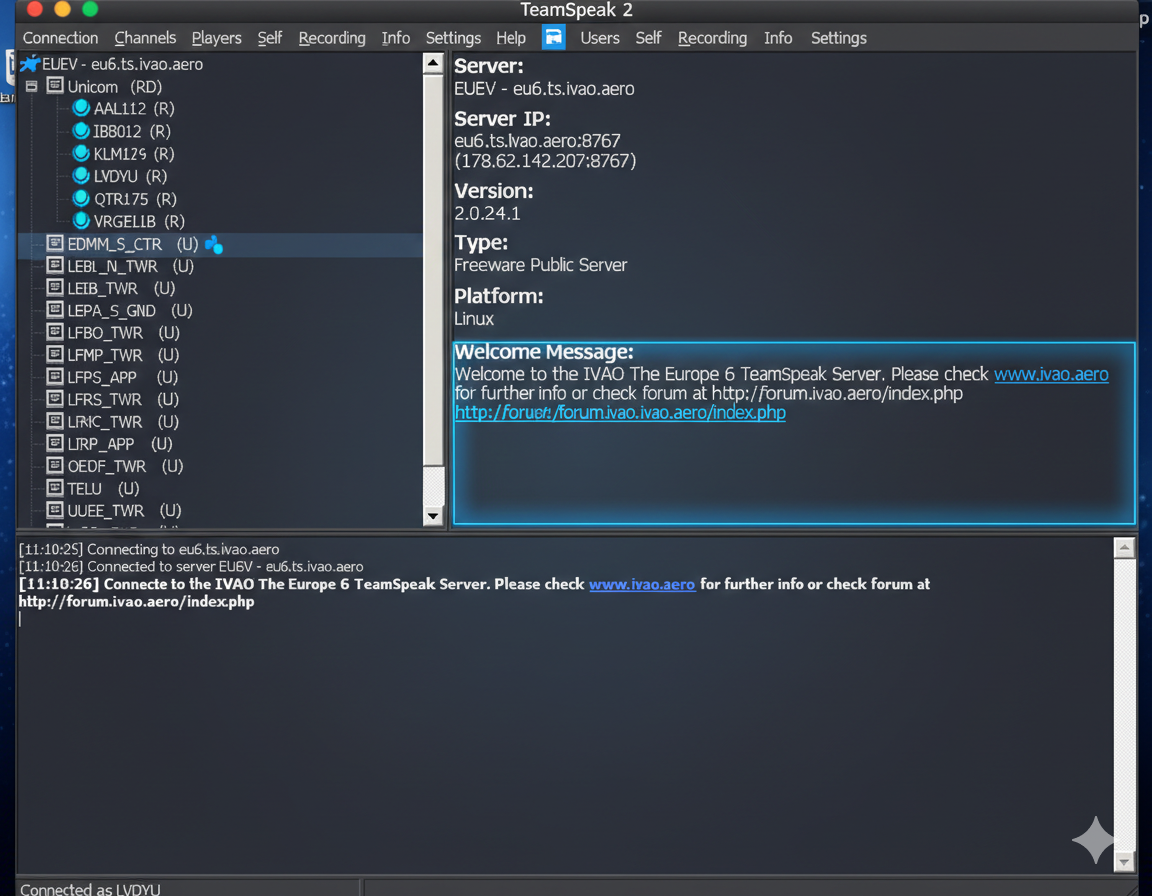
Task: Click the blue status icon after EDMM_S_CTR
Action: tap(213, 244)
